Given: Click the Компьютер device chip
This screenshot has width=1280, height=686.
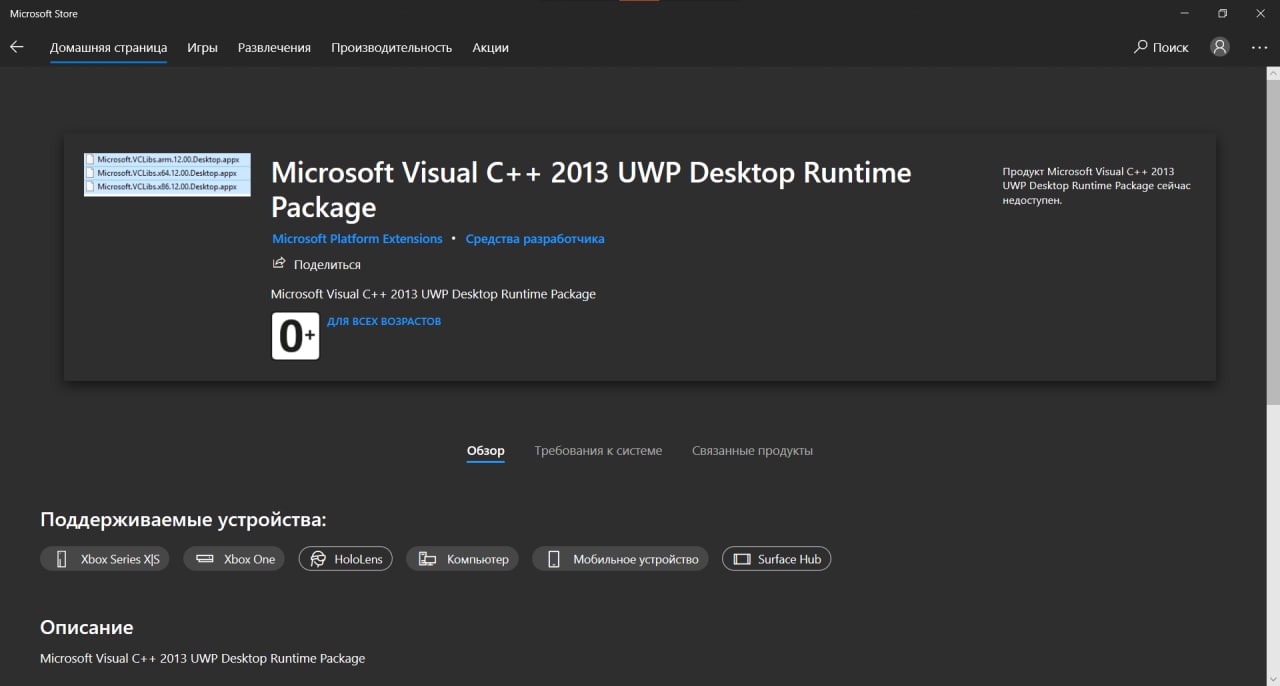Looking at the screenshot, I should pyautogui.click(x=463, y=559).
